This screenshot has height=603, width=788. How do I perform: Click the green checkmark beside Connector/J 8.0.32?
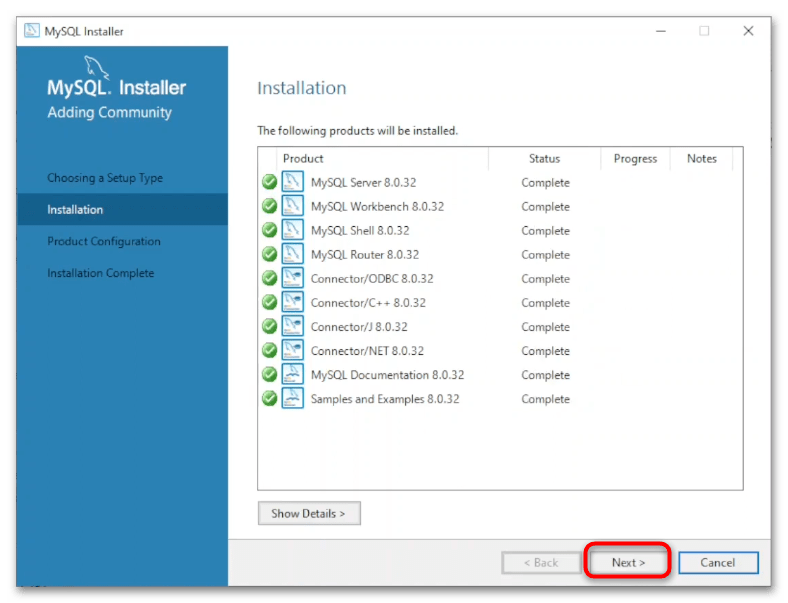click(269, 326)
